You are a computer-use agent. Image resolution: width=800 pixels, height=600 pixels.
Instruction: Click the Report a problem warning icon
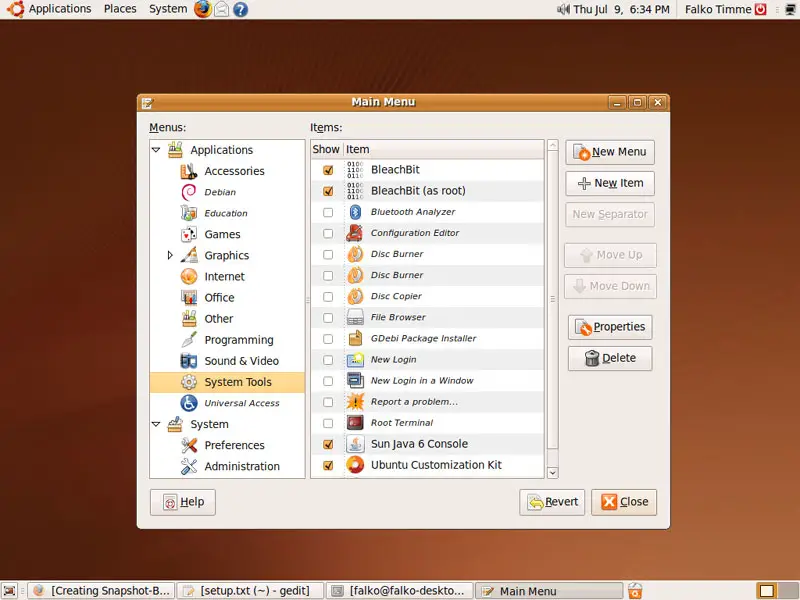355,402
